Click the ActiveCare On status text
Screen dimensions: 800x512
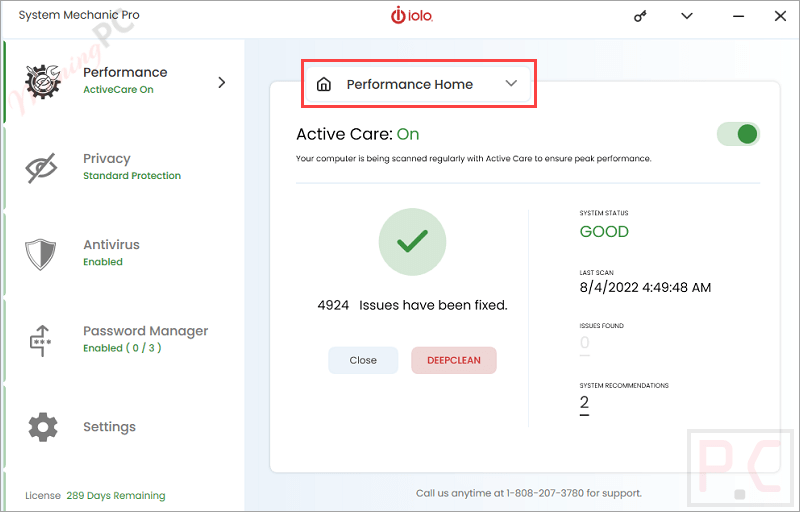(x=118, y=89)
